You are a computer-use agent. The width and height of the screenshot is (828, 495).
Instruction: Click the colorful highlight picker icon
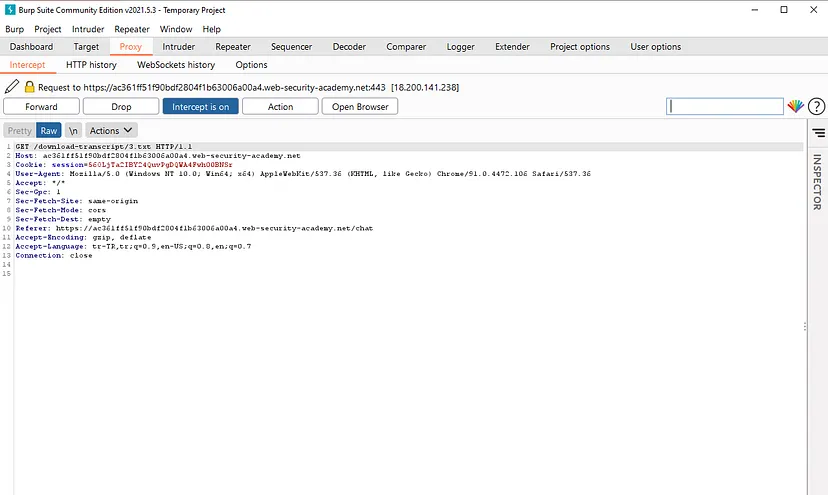click(795, 106)
